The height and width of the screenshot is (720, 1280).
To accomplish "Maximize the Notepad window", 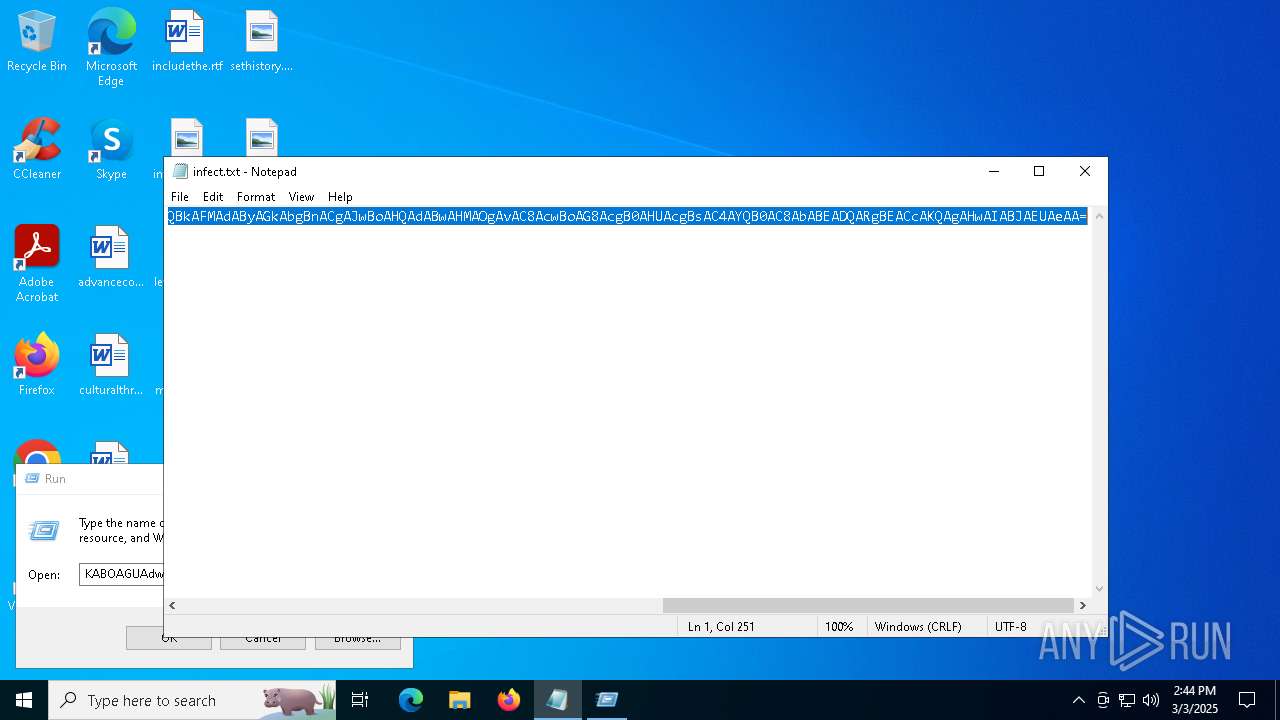I will tap(1039, 172).
